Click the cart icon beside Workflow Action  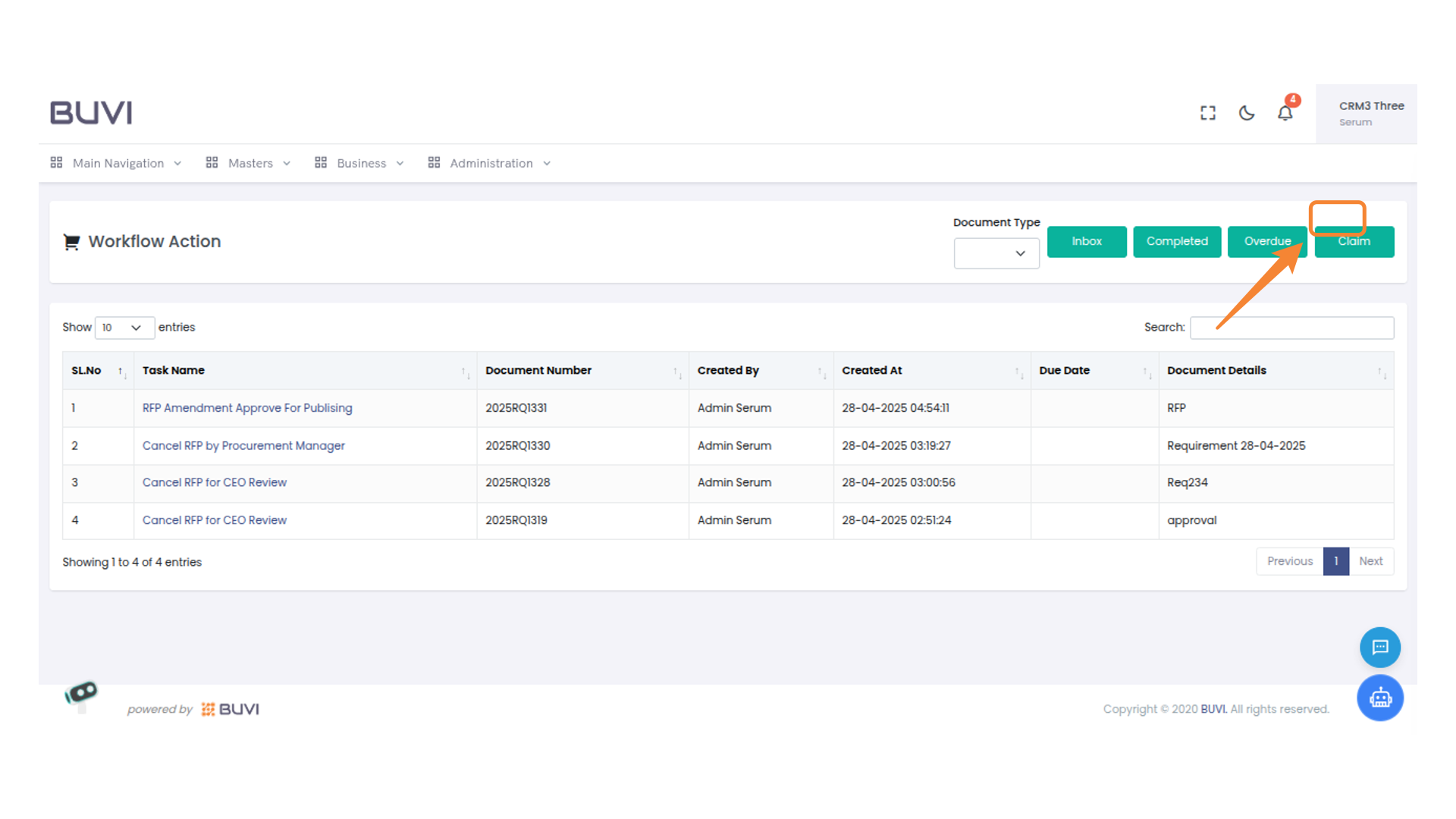[71, 242]
